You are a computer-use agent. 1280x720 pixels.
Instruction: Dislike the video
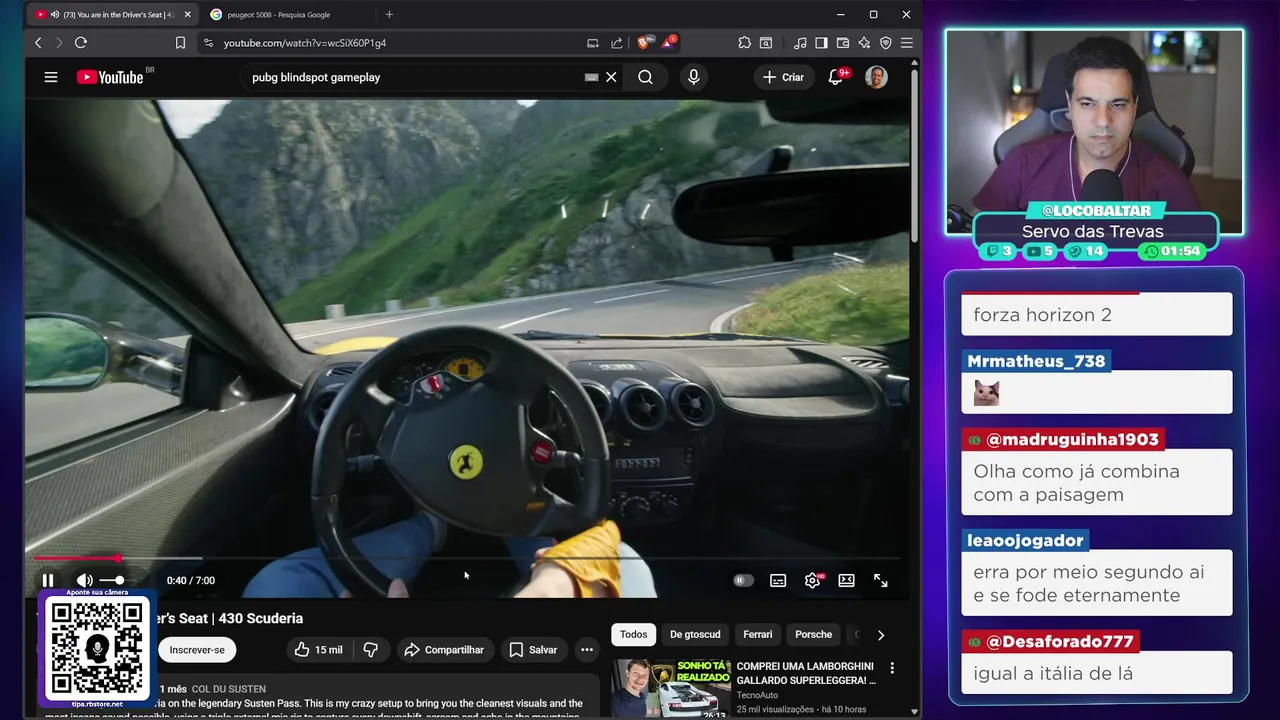[371, 650]
